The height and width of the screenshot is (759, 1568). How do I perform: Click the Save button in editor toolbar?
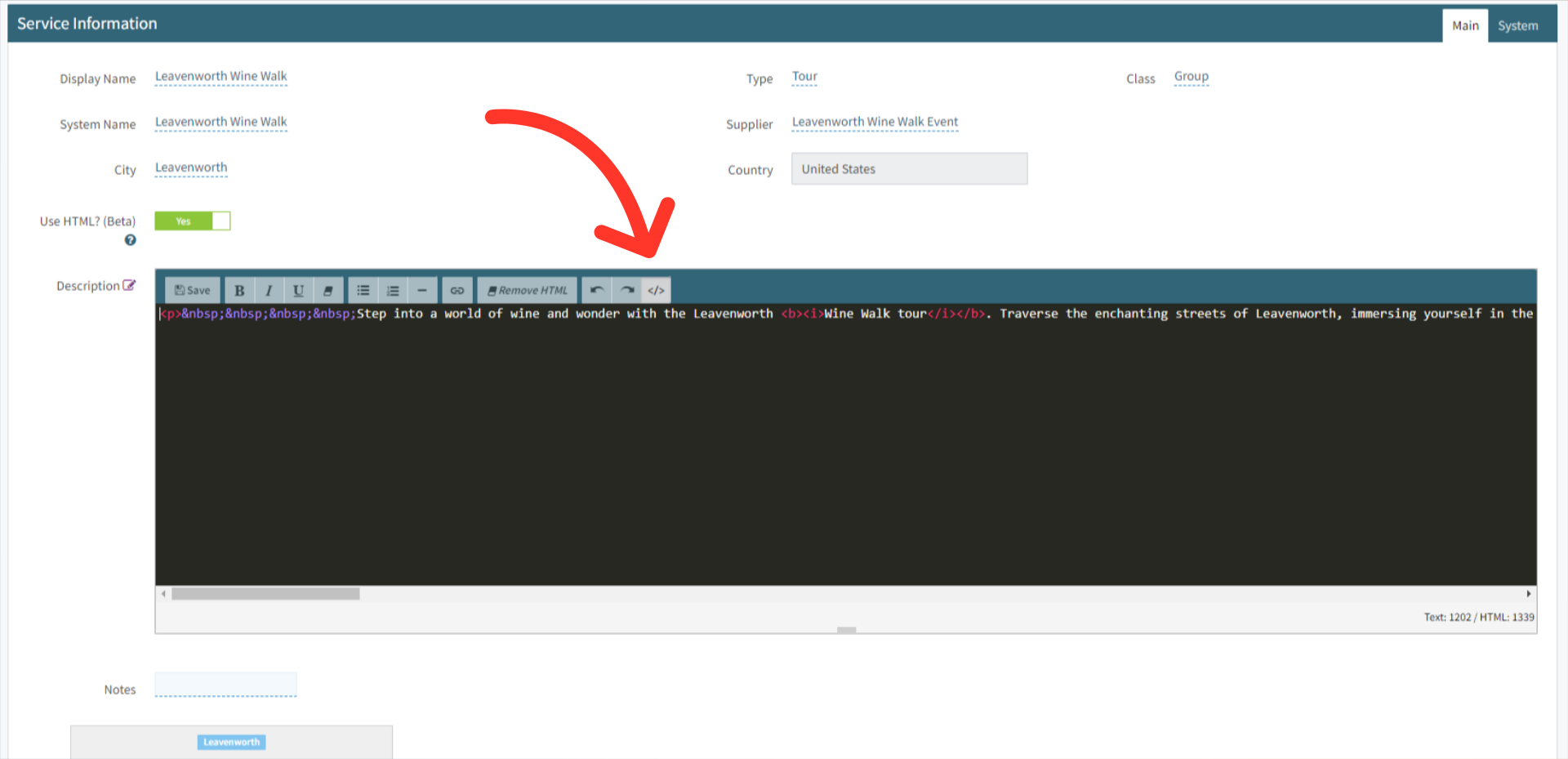tap(193, 290)
